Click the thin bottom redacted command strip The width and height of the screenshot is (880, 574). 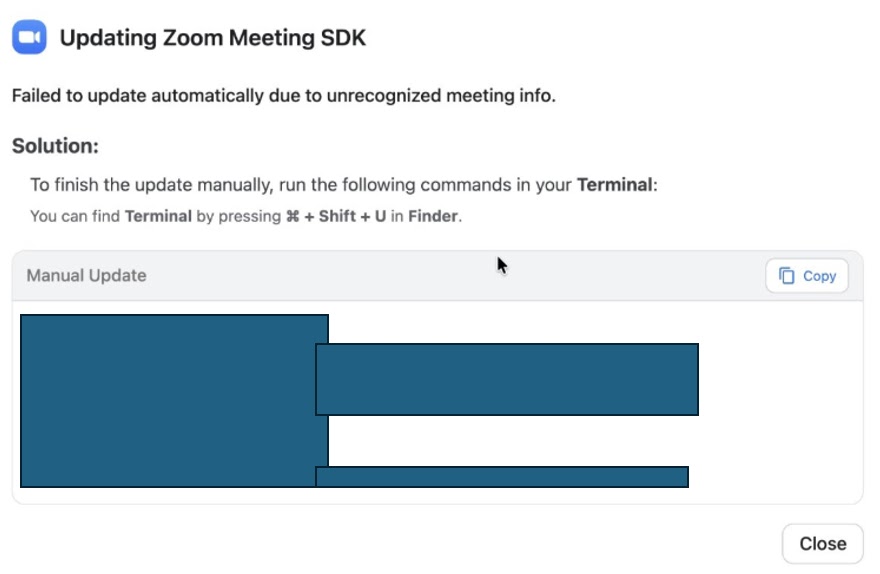[x=501, y=477]
